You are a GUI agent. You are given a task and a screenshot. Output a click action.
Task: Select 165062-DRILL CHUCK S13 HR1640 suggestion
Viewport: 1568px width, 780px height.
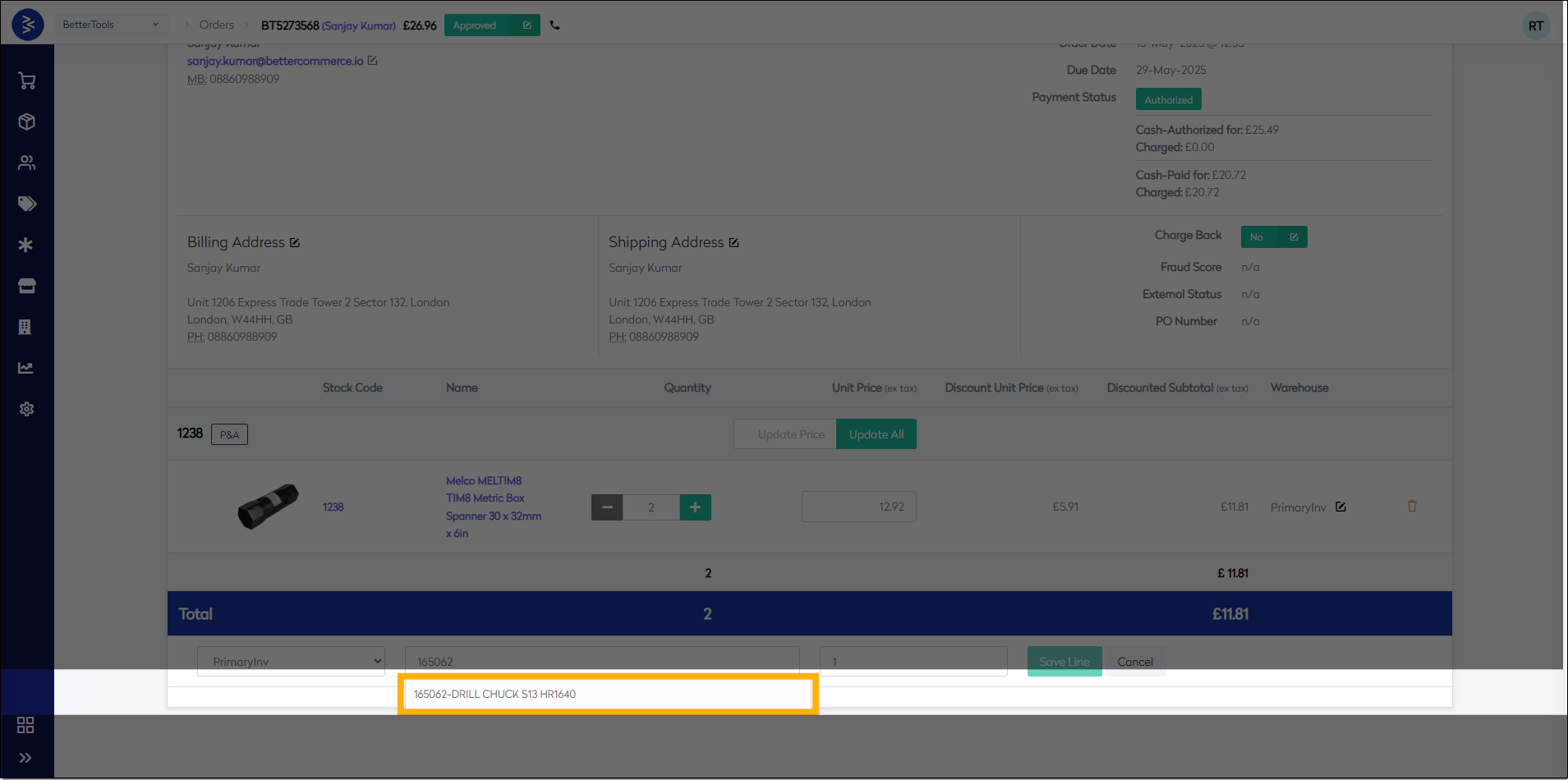(608, 695)
